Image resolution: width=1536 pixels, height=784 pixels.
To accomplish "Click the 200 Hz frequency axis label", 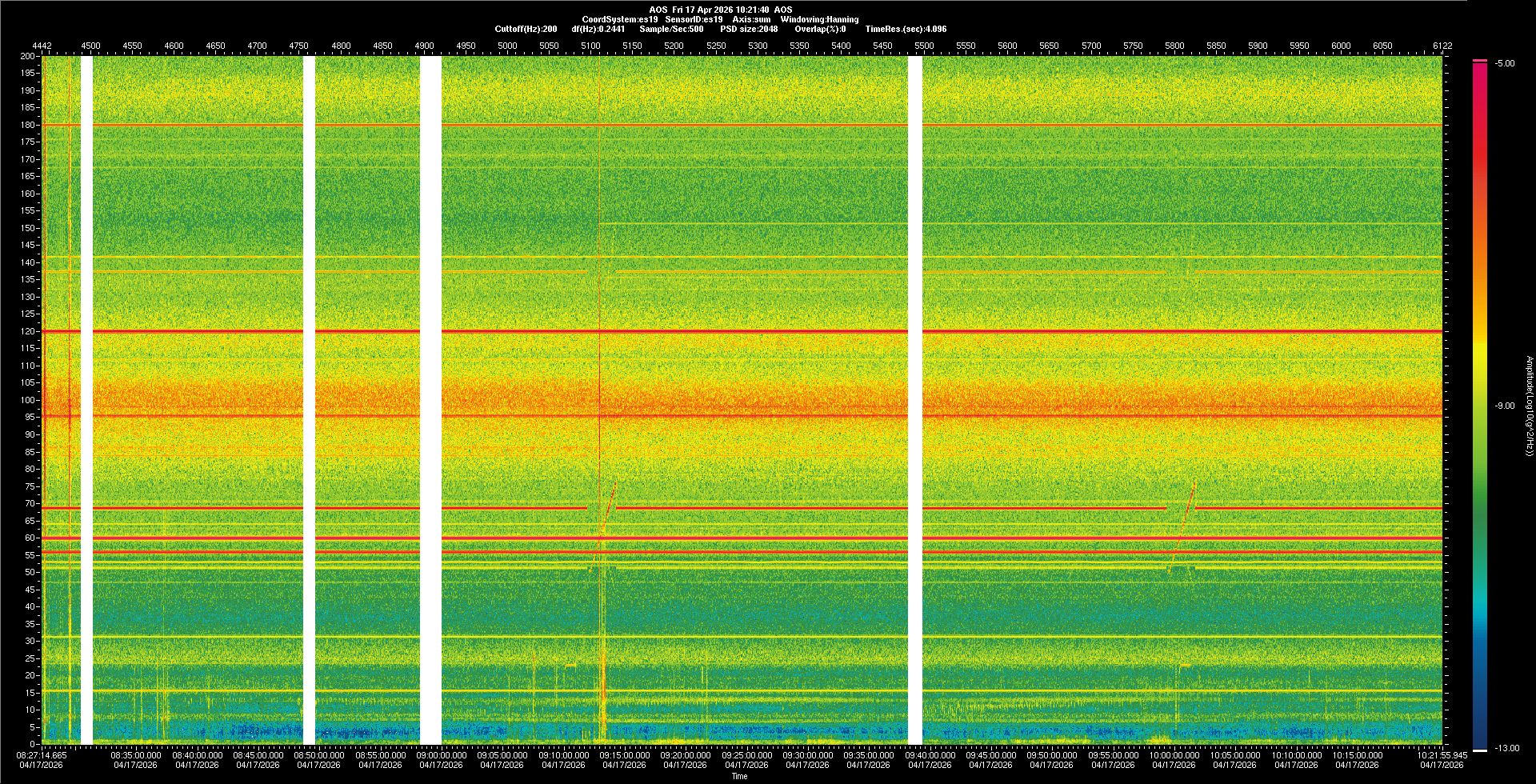I will 27,57.
